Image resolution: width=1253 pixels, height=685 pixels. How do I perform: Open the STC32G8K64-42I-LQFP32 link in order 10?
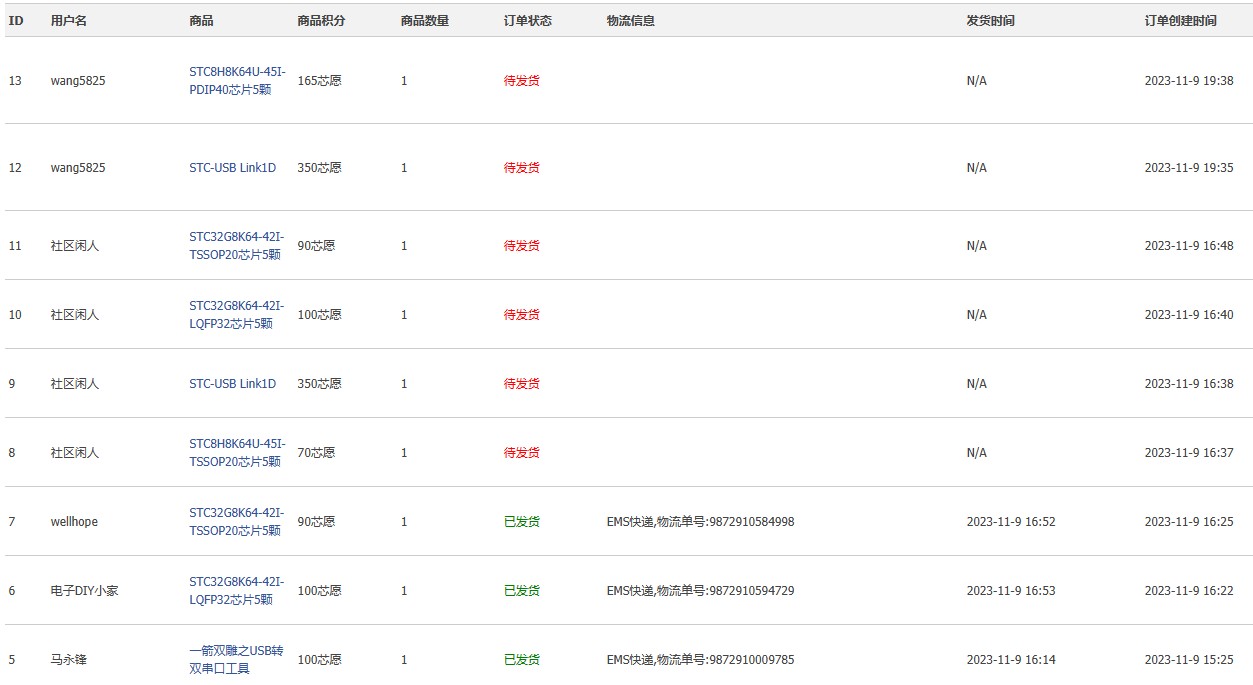coord(236,315)
